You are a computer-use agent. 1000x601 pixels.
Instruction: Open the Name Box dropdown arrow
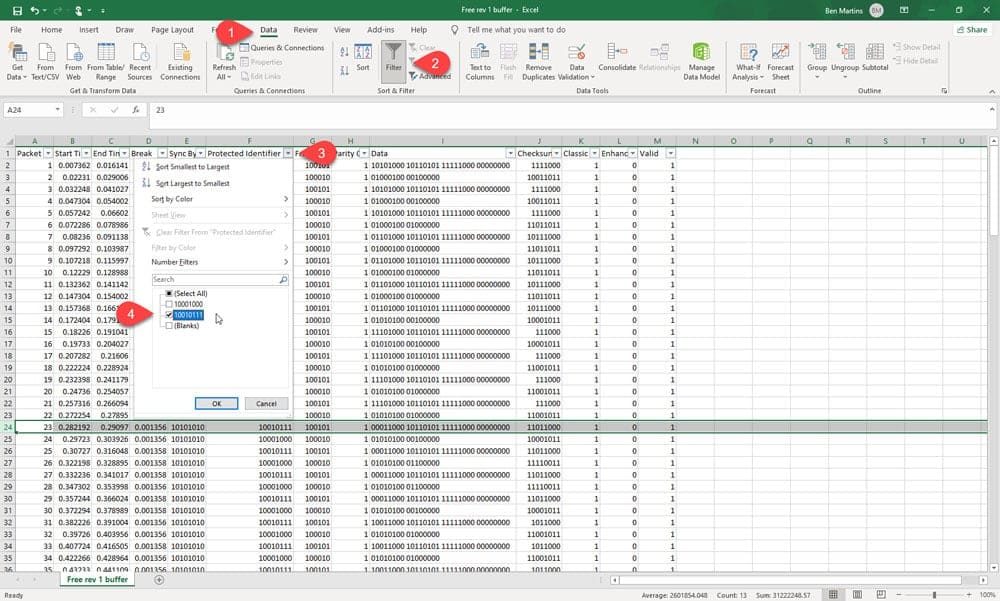tap(57, 110)
